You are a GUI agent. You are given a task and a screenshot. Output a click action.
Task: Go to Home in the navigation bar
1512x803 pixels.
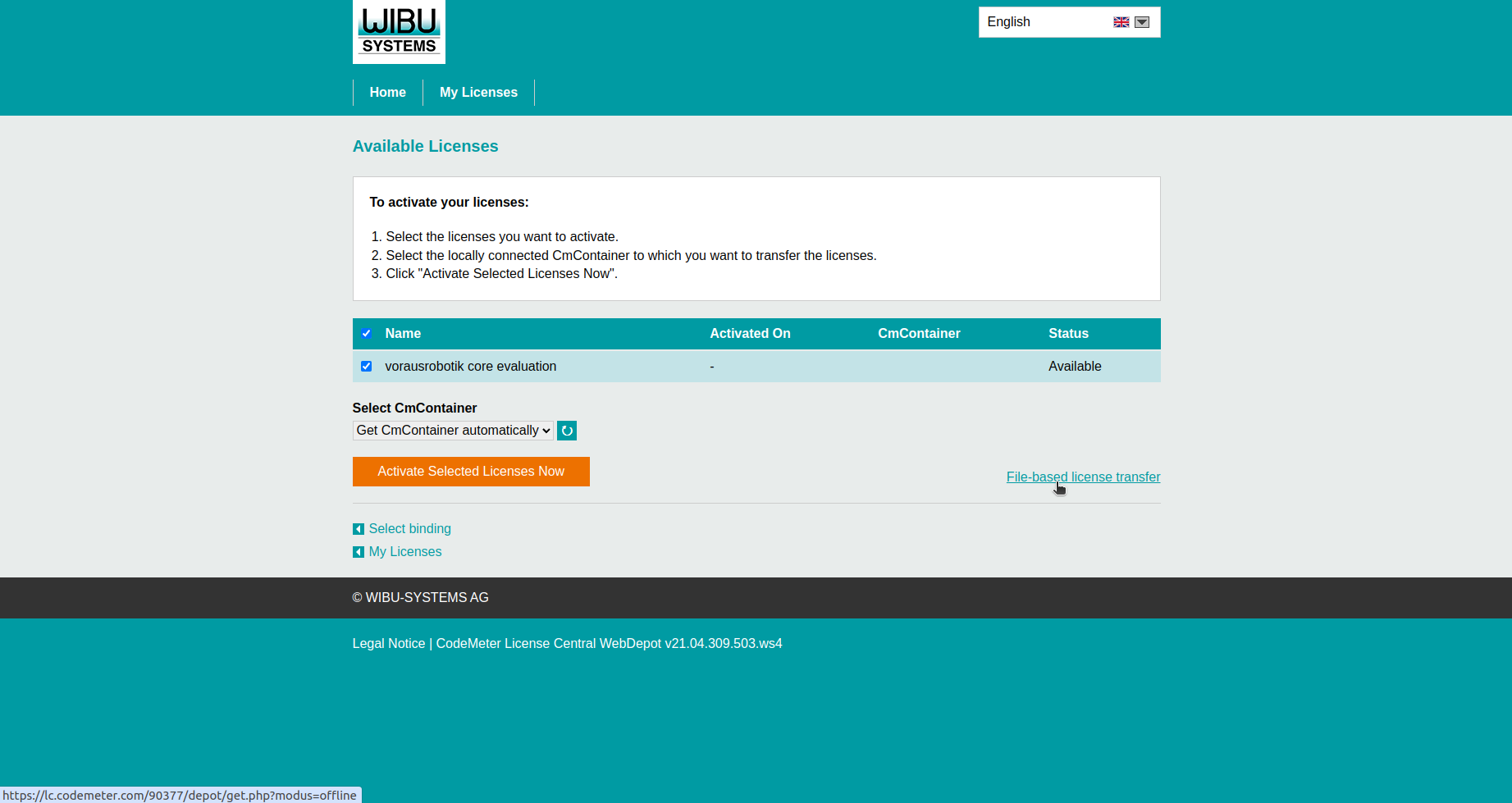387,93
